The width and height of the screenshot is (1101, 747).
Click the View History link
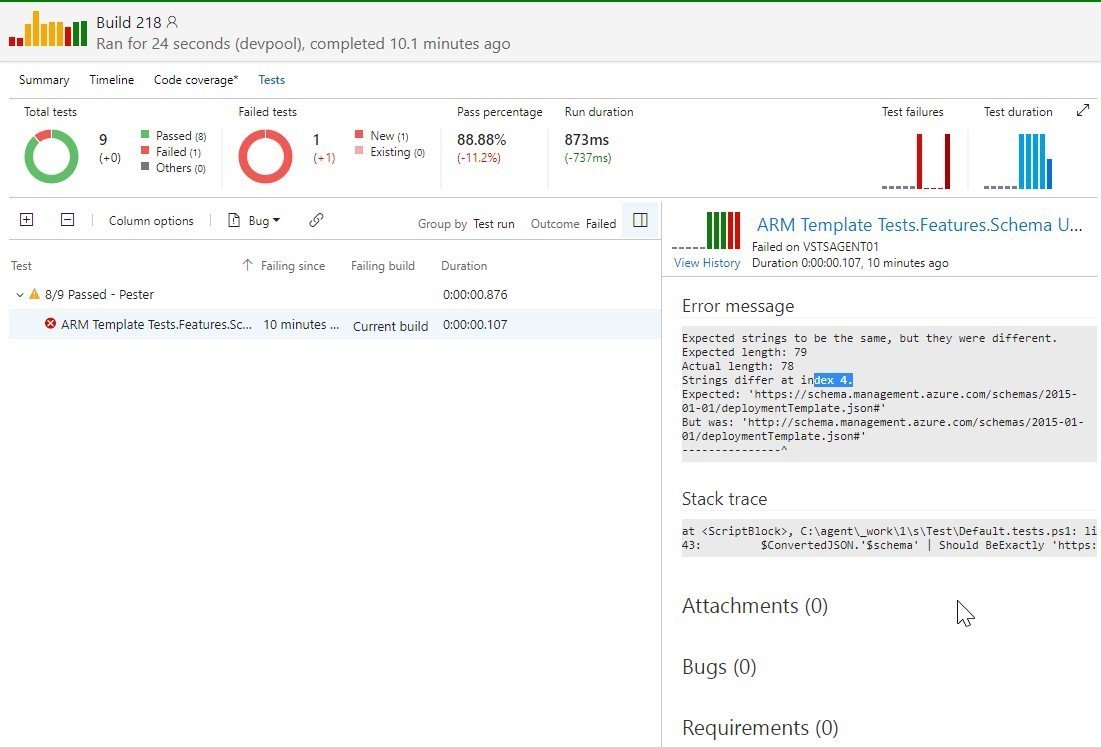(x=706, y=263)
